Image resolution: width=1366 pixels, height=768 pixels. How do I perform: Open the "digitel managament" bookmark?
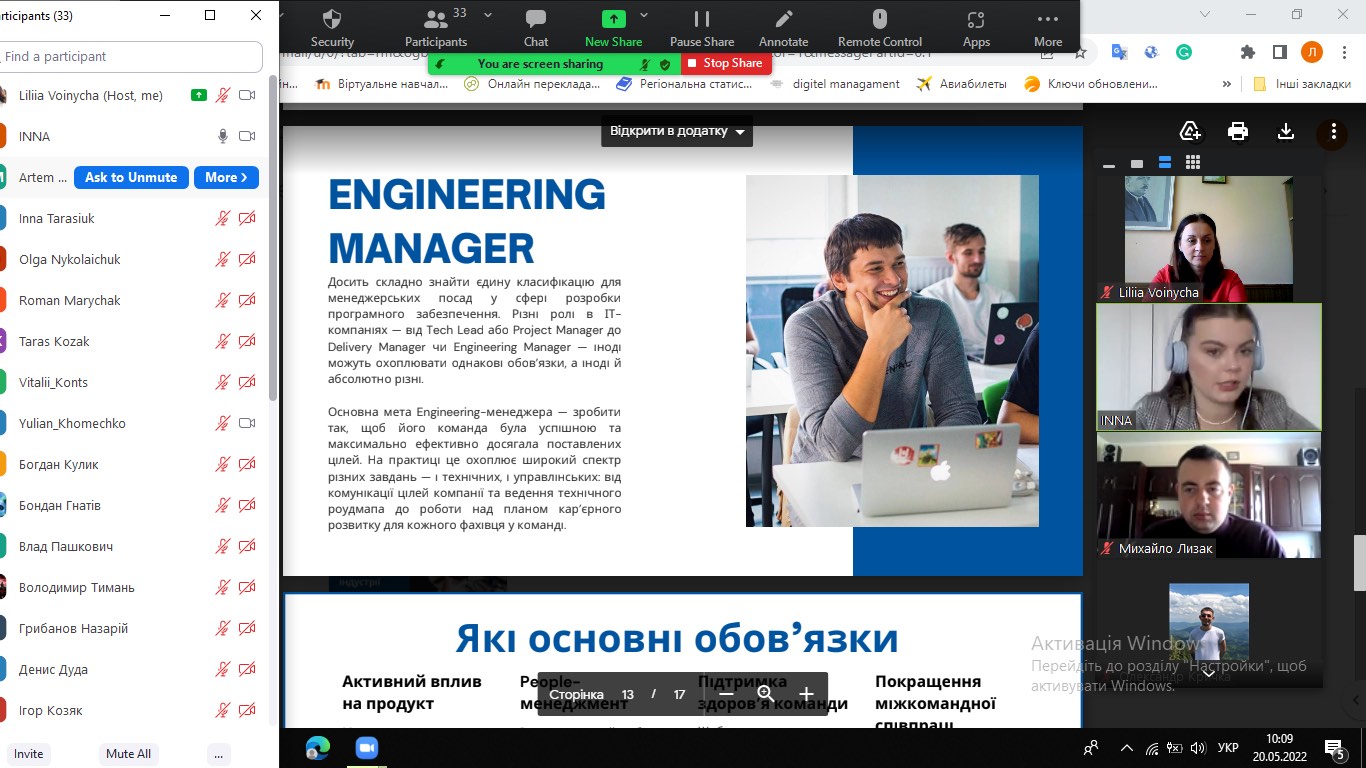click(x=834, y=84)
